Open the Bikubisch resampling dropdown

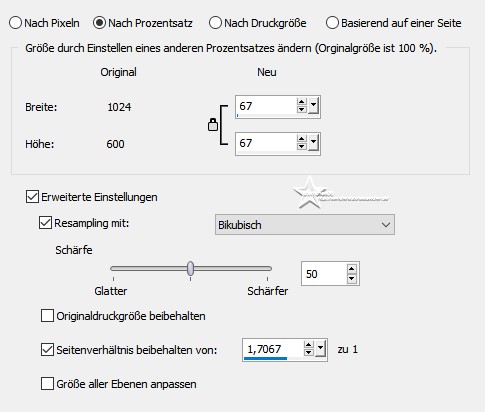305,225
